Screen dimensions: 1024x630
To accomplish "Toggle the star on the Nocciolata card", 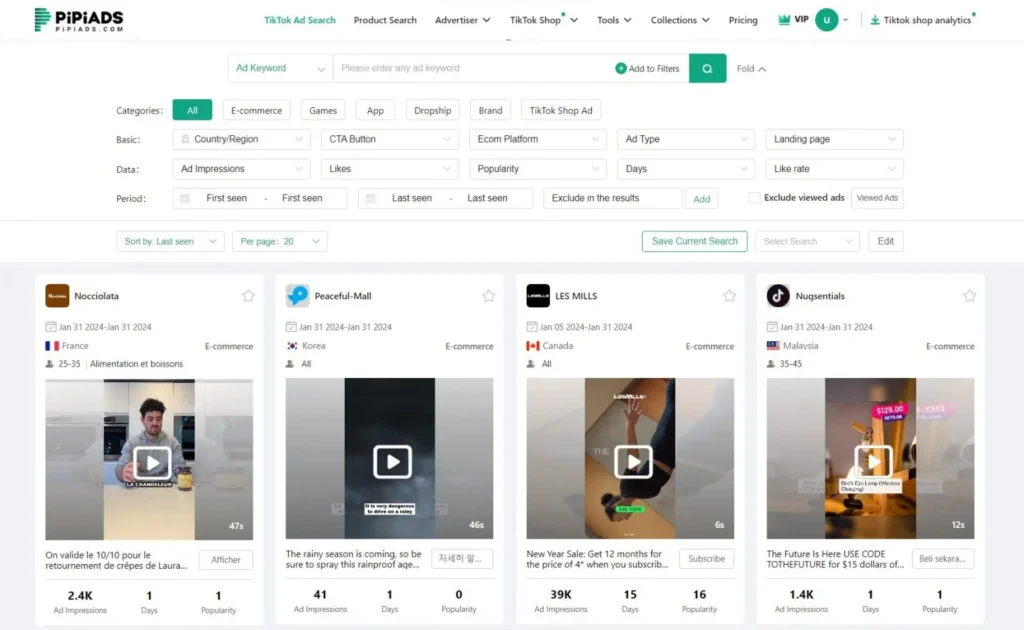I will pyautogui.click(x=247, y=295).
